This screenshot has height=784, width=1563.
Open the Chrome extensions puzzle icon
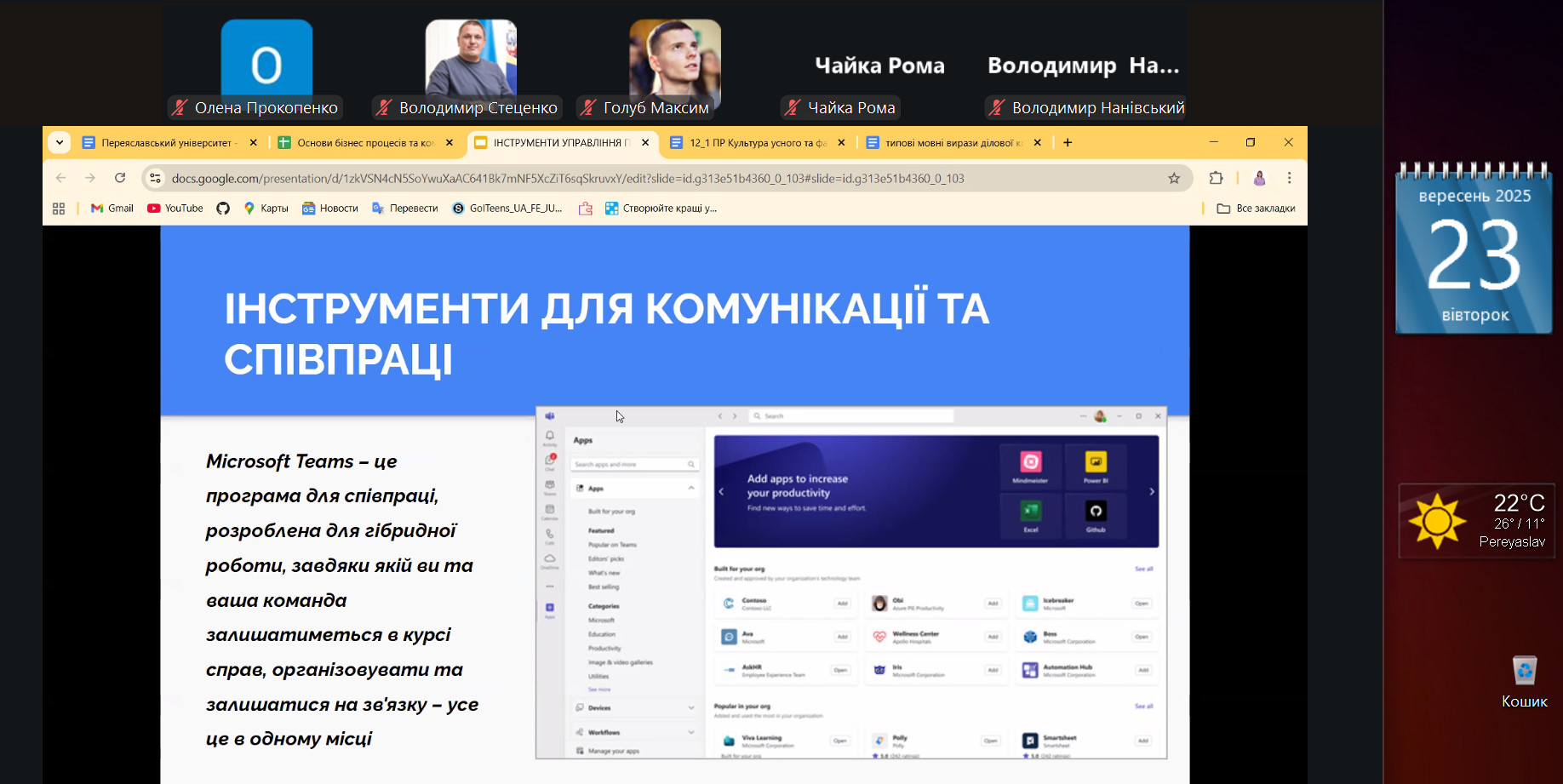[x=1216, y=178]
